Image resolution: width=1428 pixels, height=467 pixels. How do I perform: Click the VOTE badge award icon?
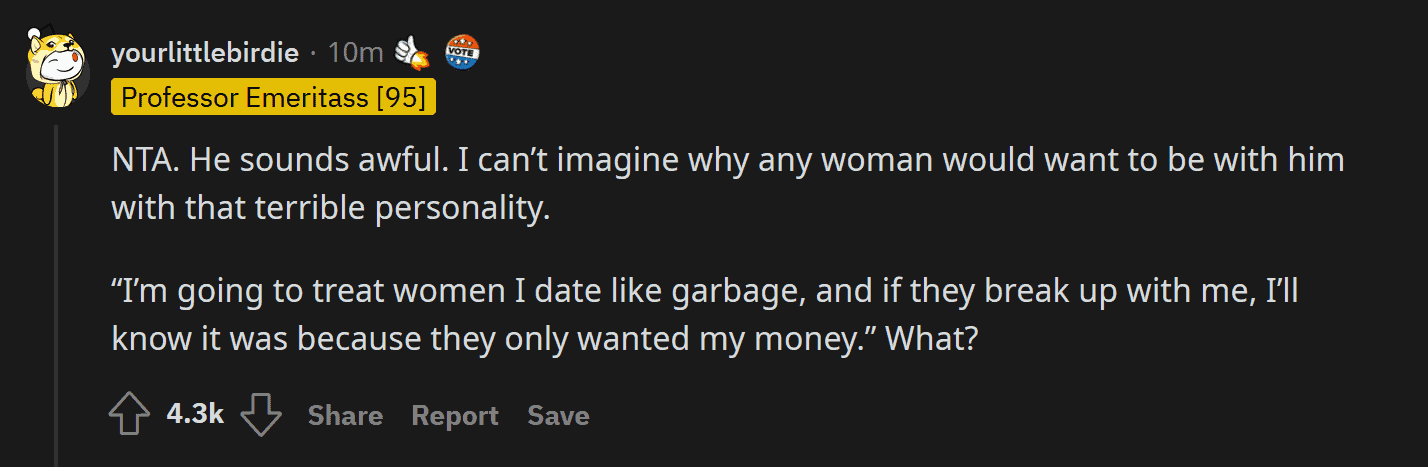(462, 52)
